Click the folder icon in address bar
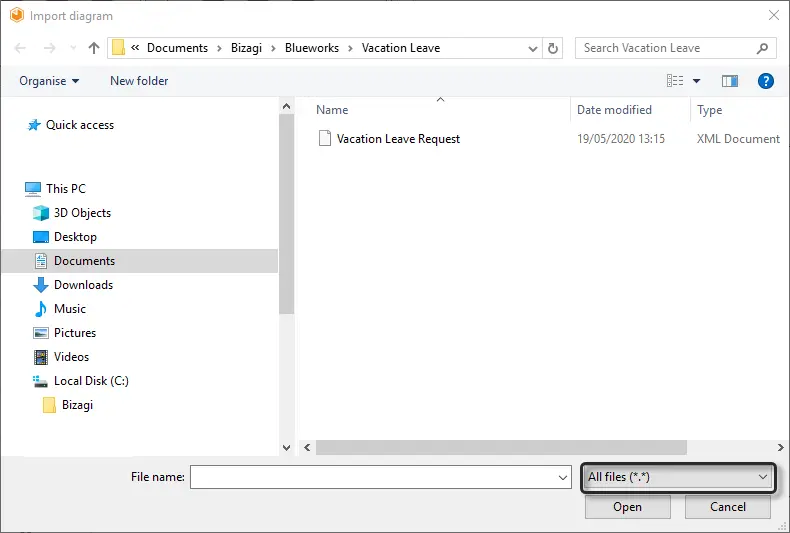 tap(118, 48)
